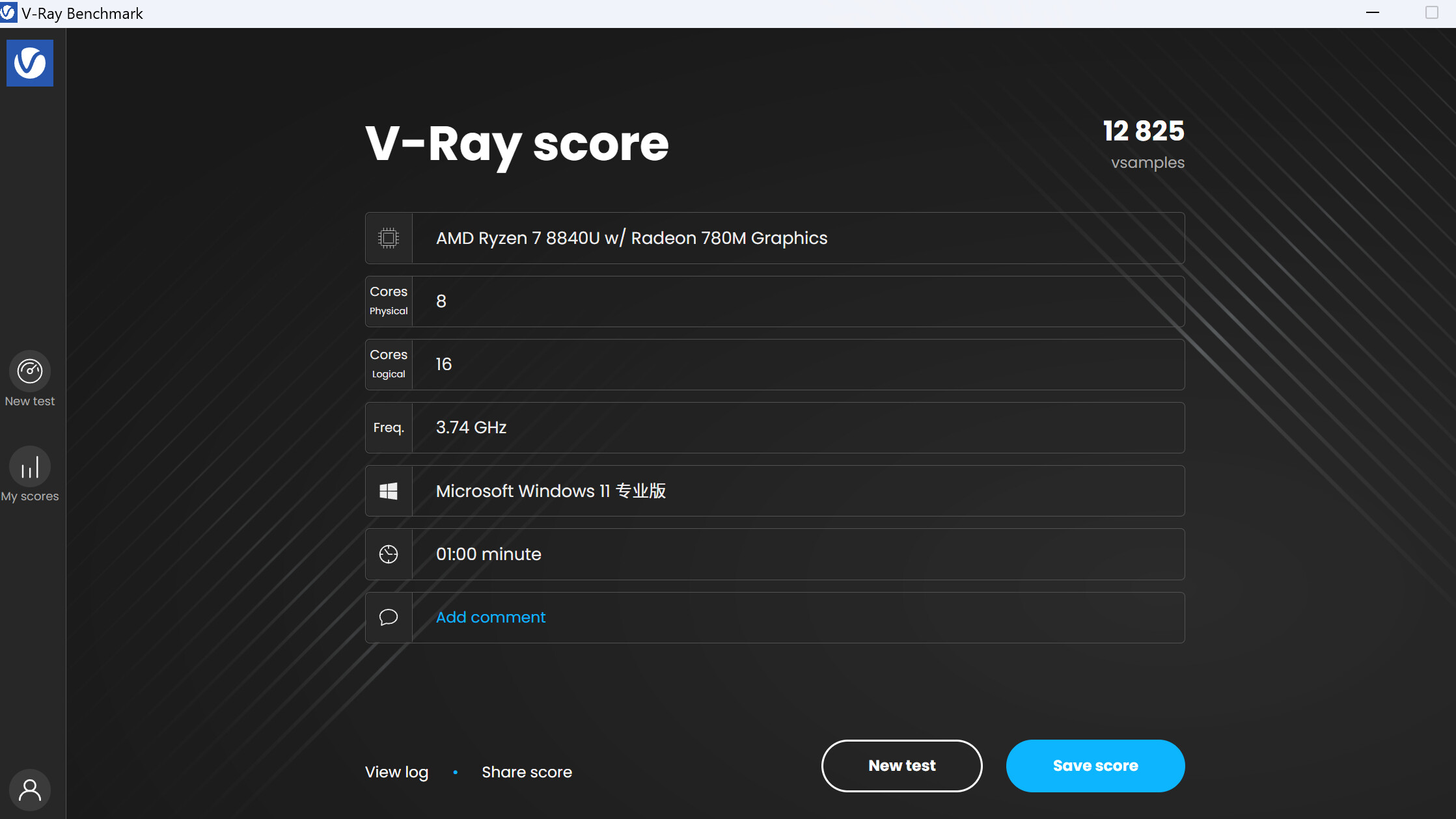This screenshot has height=819, width=1456.
Task: Click the comment speech bubble icon
Action: coord(389,617)
